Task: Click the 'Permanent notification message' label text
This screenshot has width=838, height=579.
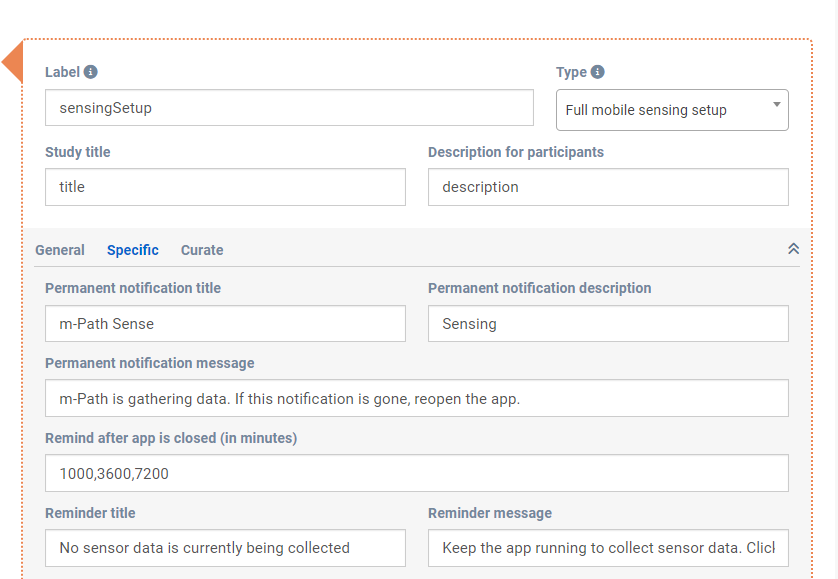Action: click(x=150, y=363)
